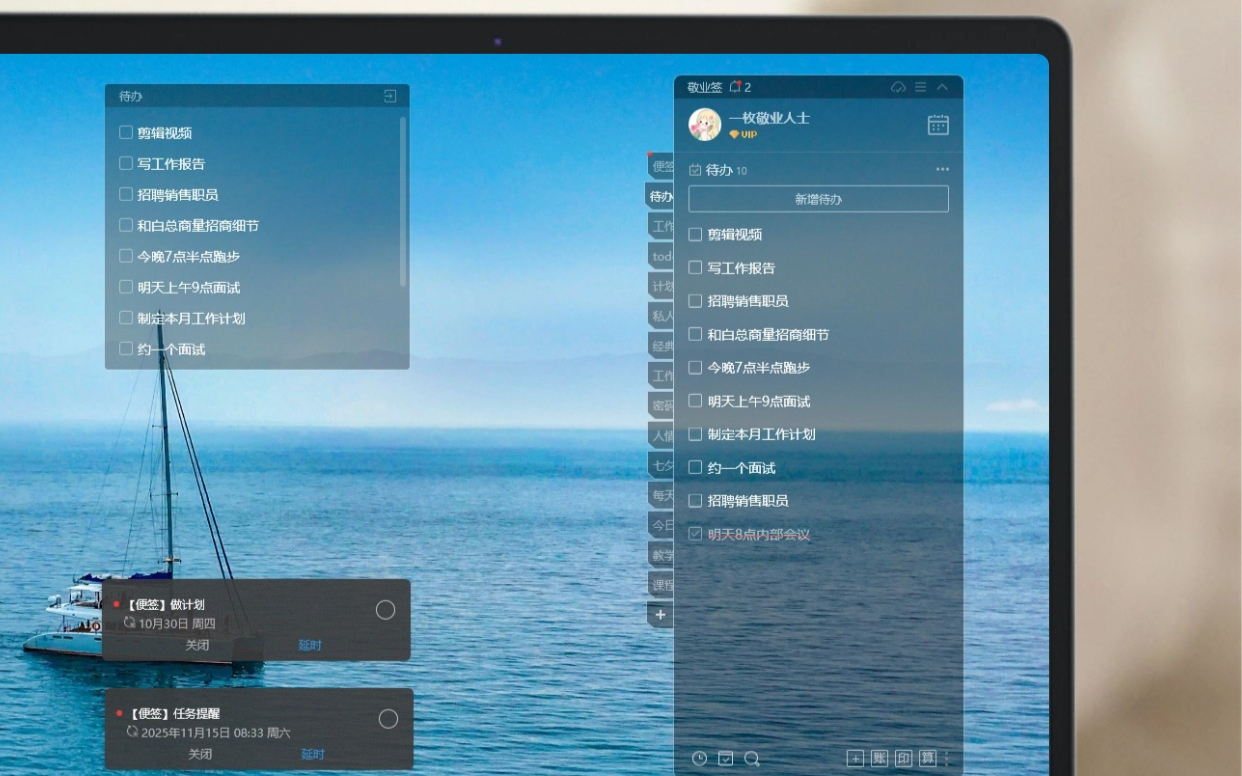The height and width of the screenshot is (776, 1242).
Task: Open the reminder bell notifications
Action: [x=736, y=87]
